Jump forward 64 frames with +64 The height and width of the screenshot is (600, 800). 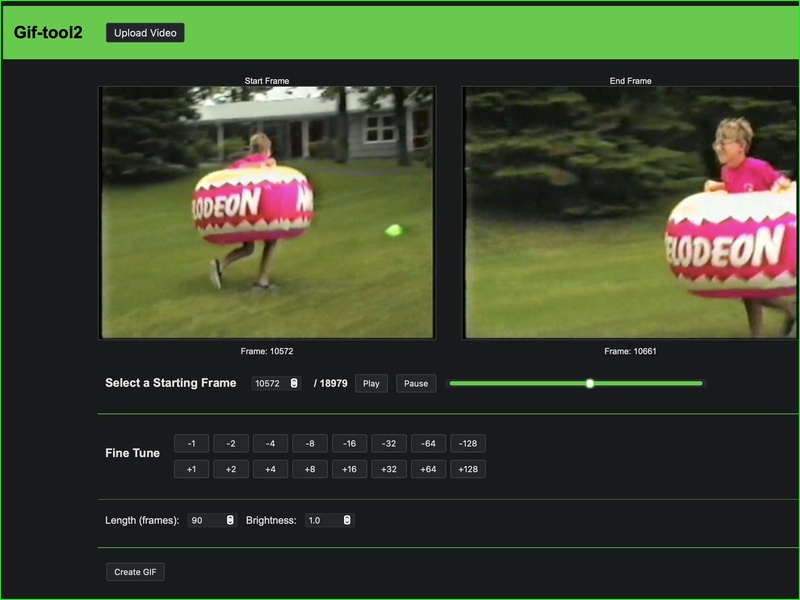(428, 469)
